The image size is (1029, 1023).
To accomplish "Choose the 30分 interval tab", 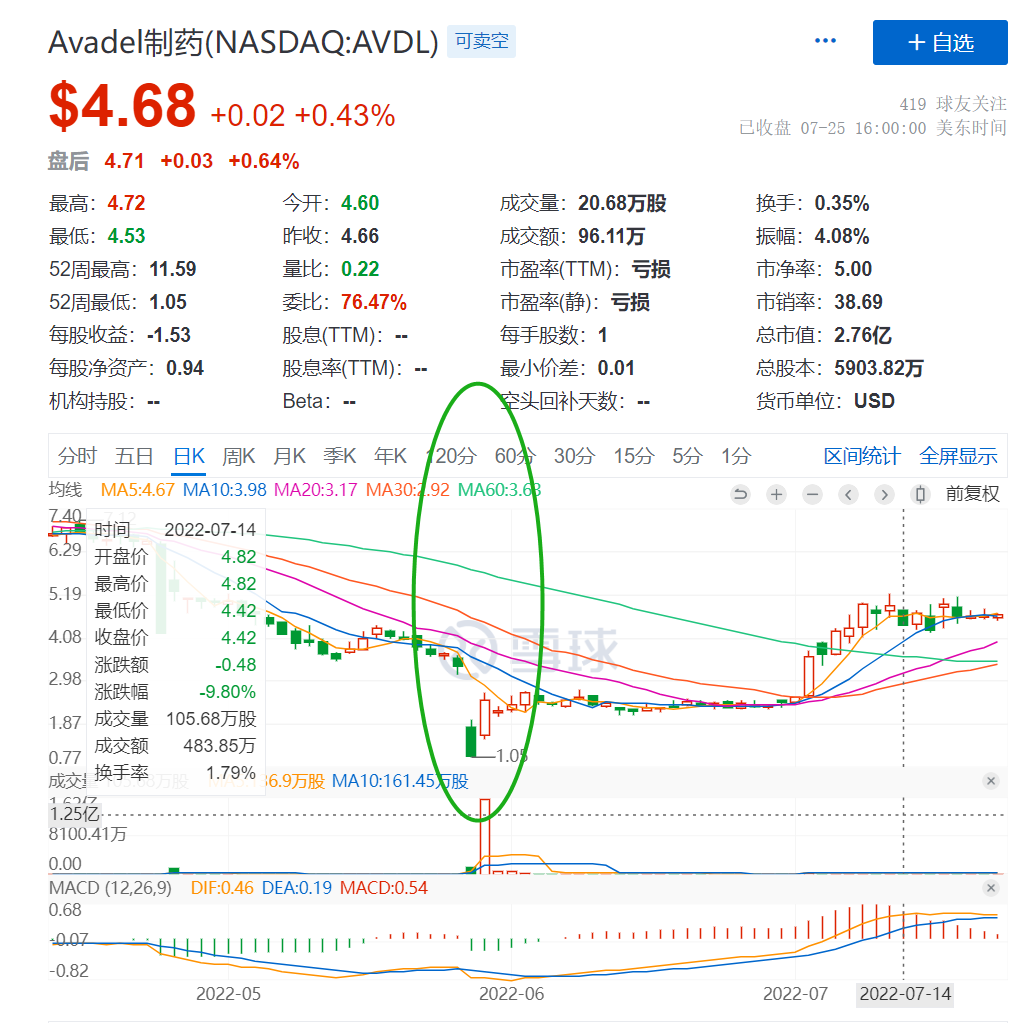I will (574, 457).
